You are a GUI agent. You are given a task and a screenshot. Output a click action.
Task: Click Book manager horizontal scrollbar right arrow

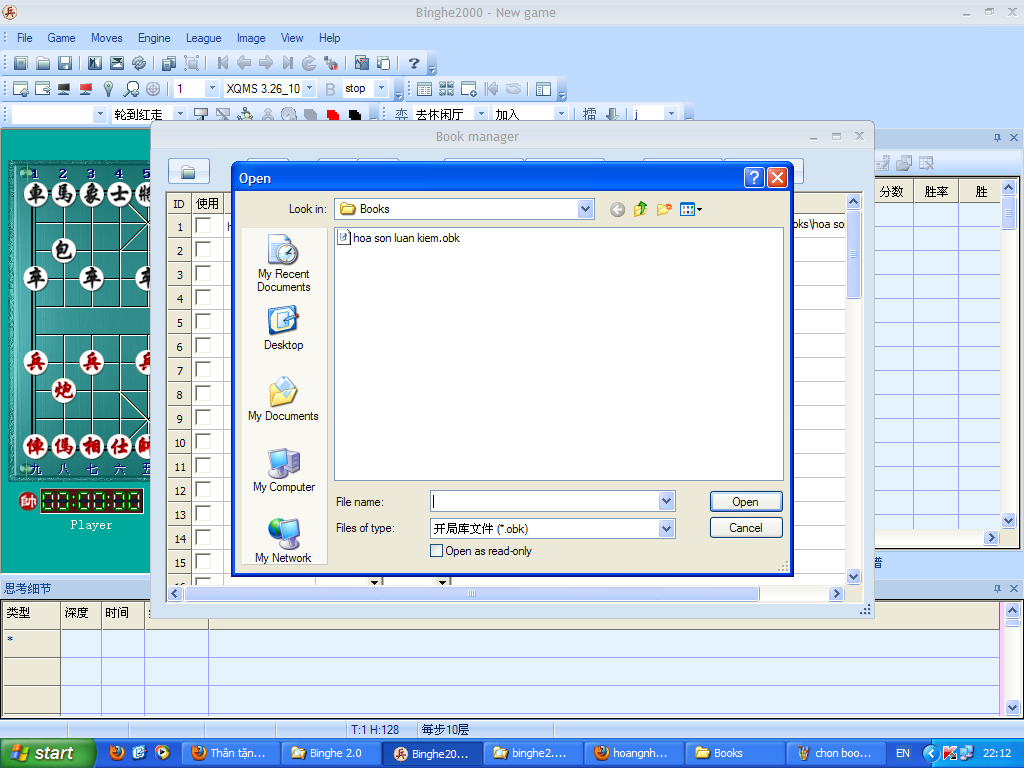point(836,593)
